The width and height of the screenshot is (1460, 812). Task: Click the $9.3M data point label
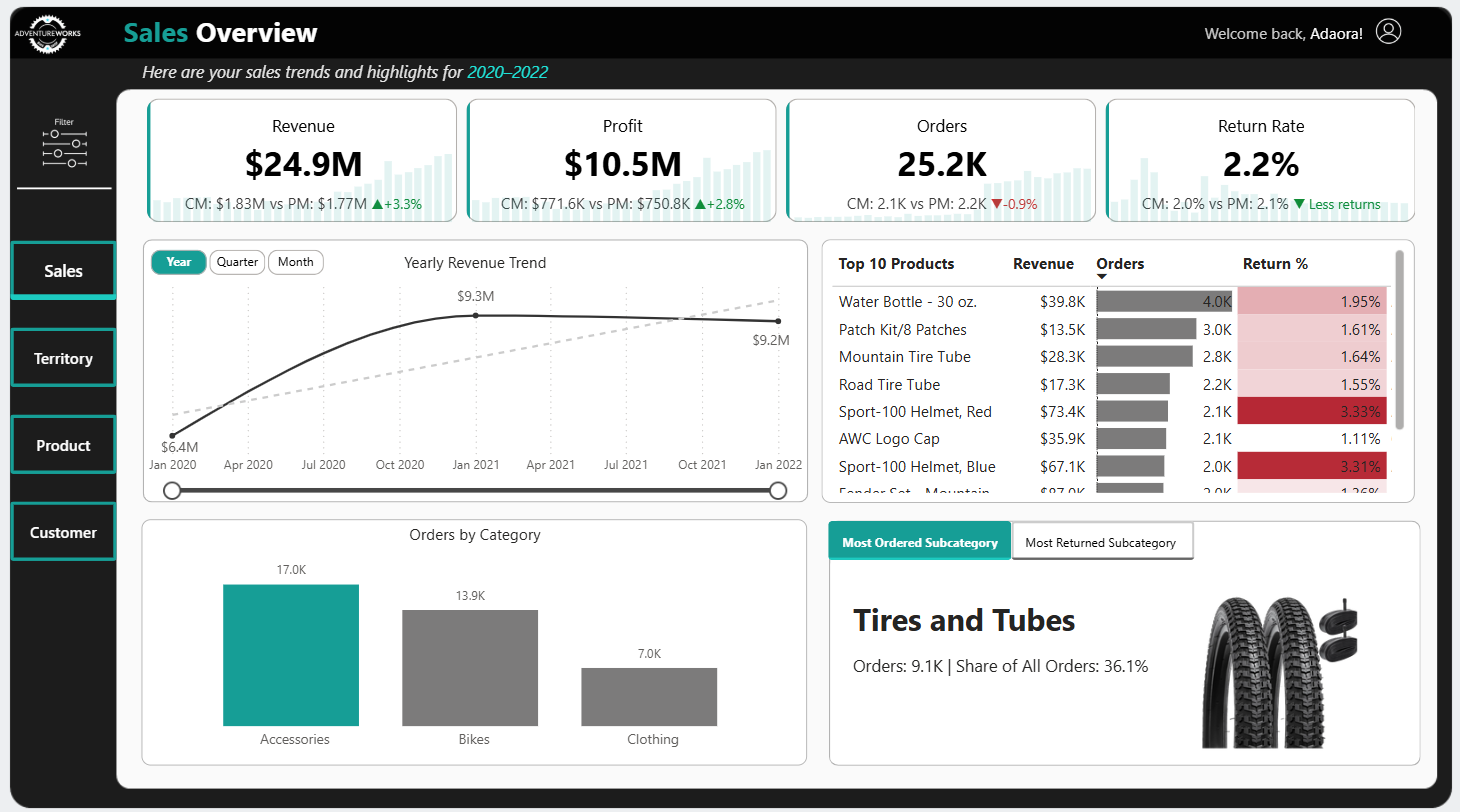coord(476,297)
